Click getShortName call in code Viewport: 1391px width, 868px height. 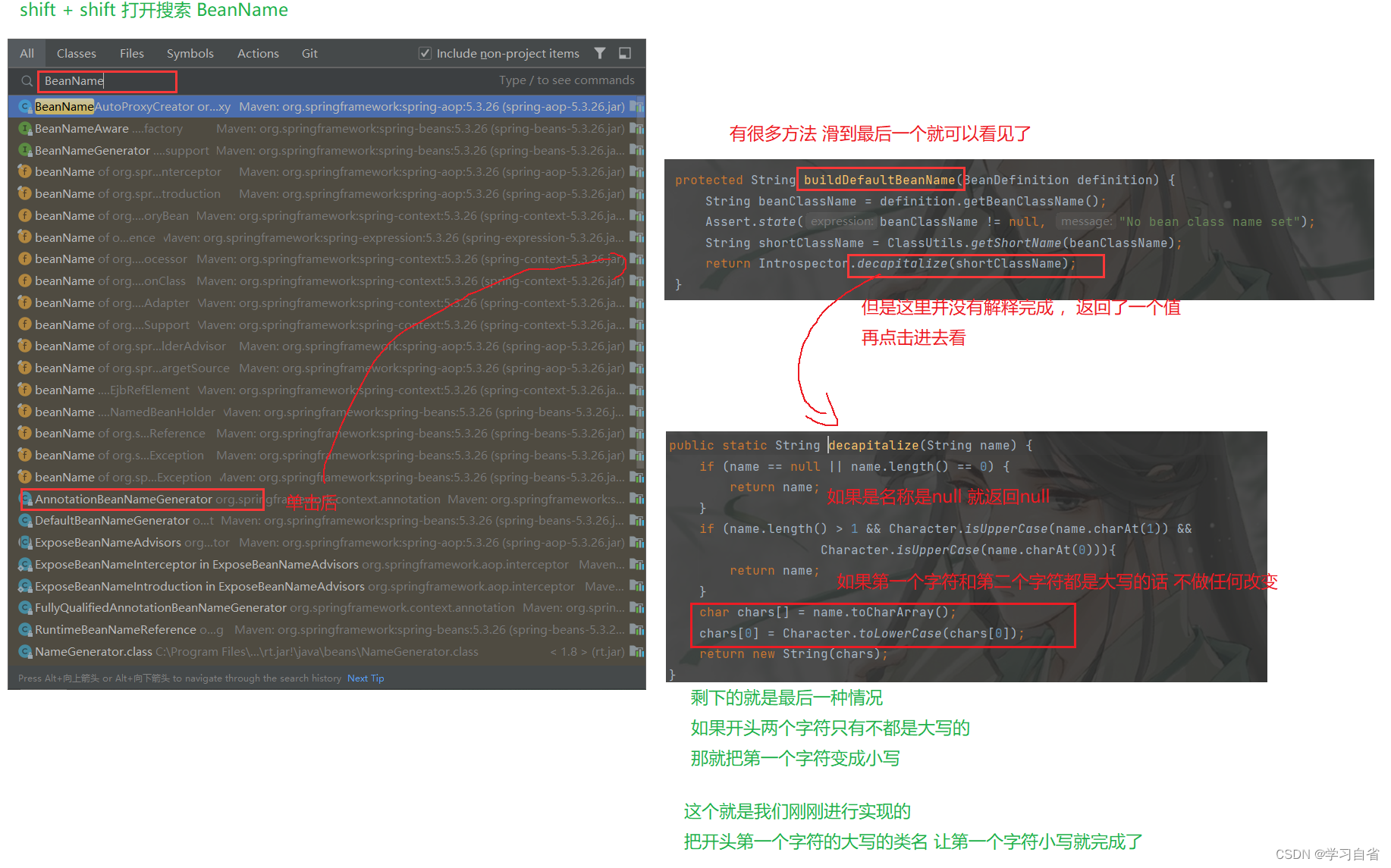coord(1016,243)
